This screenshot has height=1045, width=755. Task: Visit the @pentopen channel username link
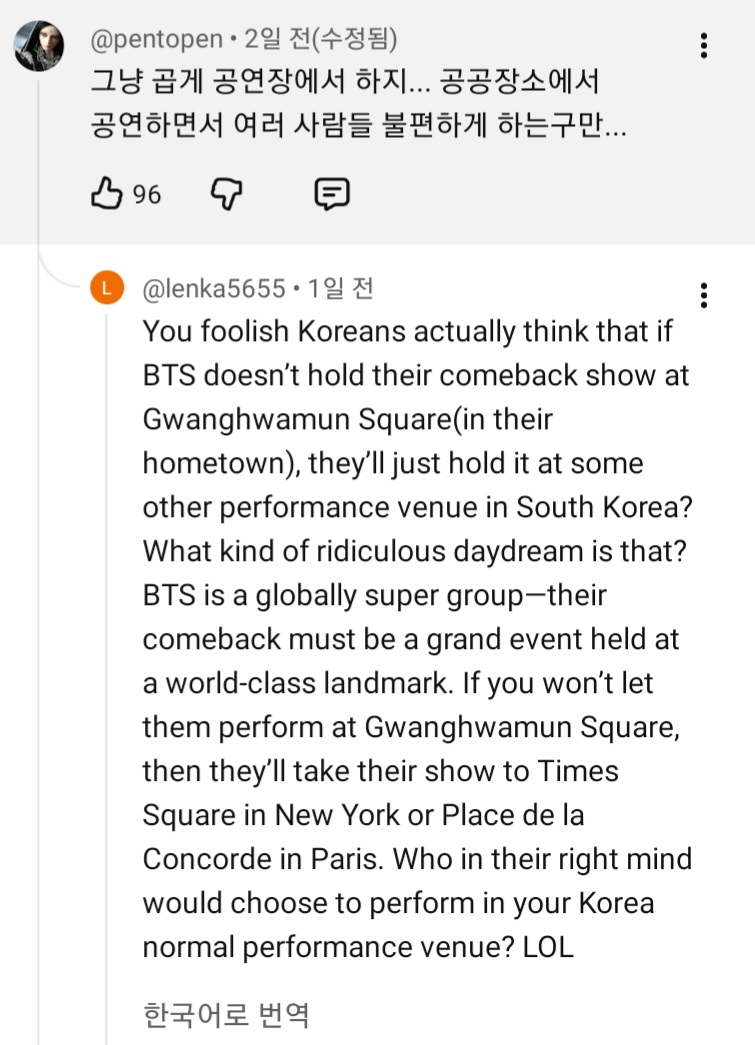(153, 40)
